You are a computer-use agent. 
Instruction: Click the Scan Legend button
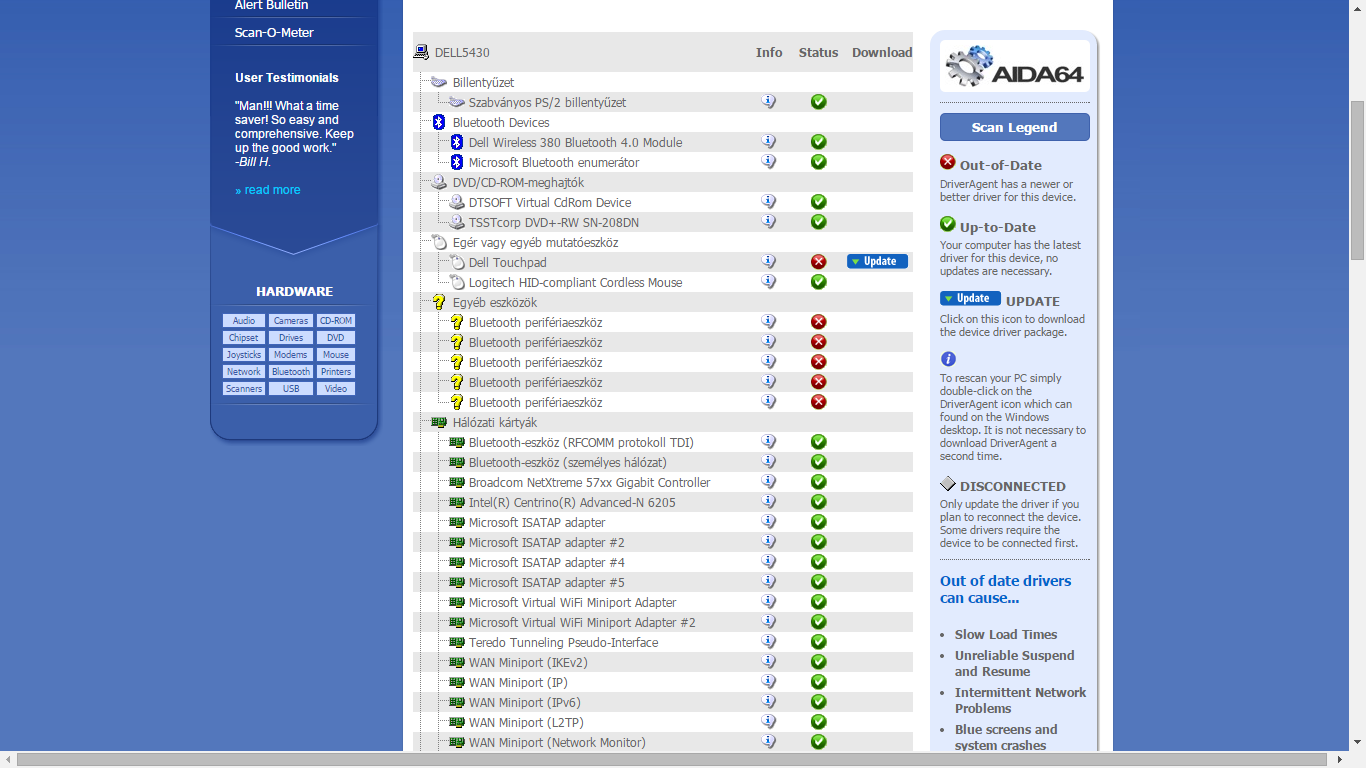[1015, 127]
